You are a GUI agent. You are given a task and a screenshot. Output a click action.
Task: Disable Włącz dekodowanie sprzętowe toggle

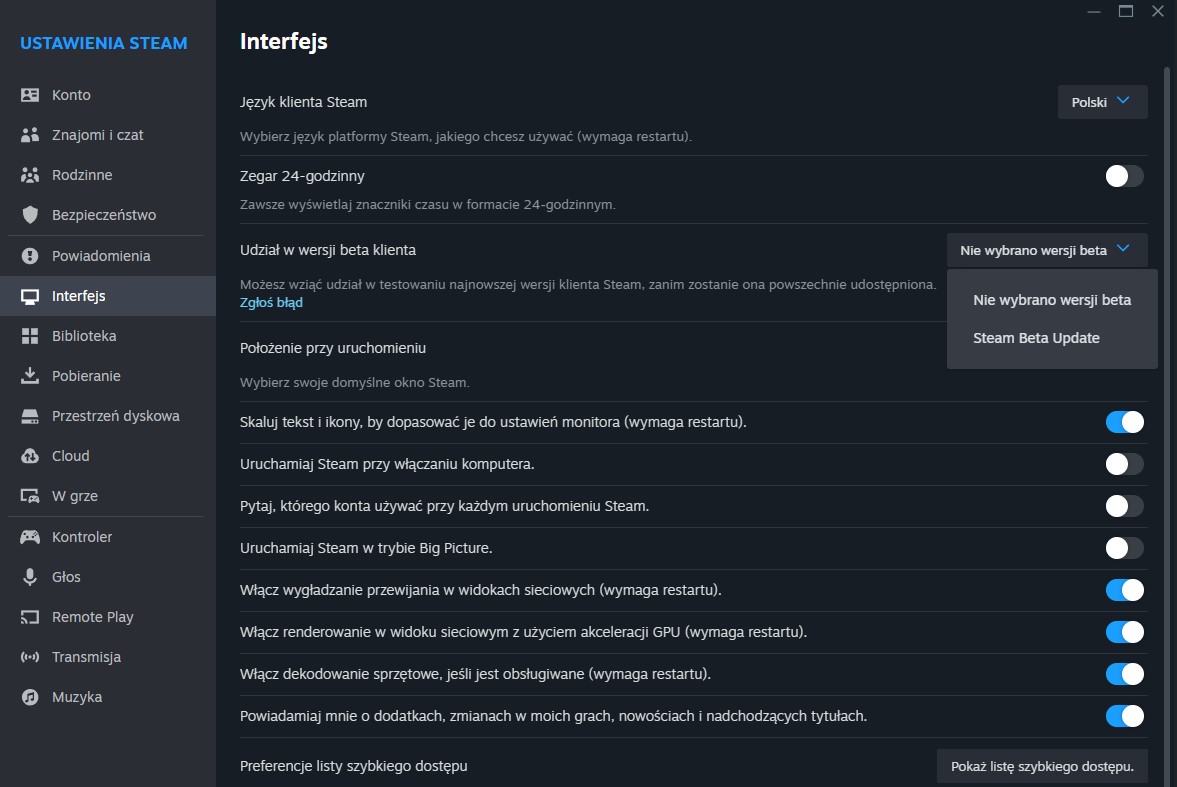(x=1123, y=674)
